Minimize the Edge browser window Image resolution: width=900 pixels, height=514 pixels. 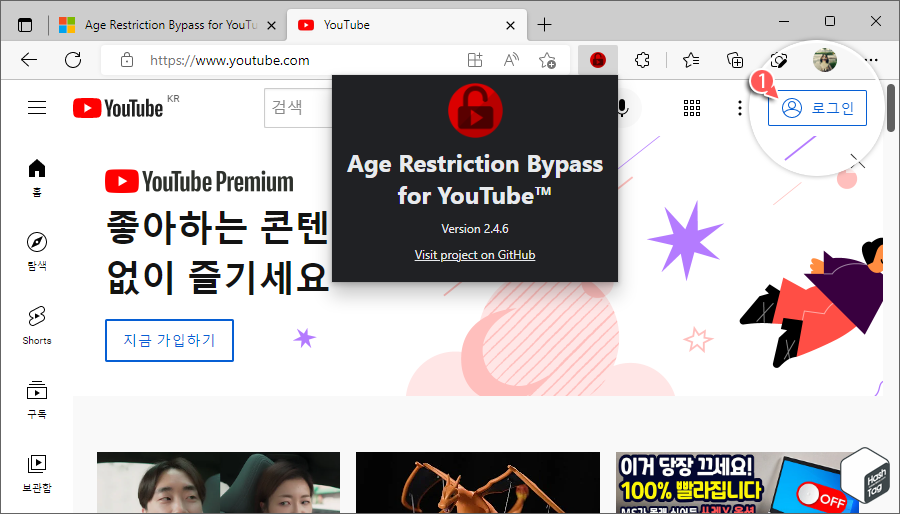784,21
